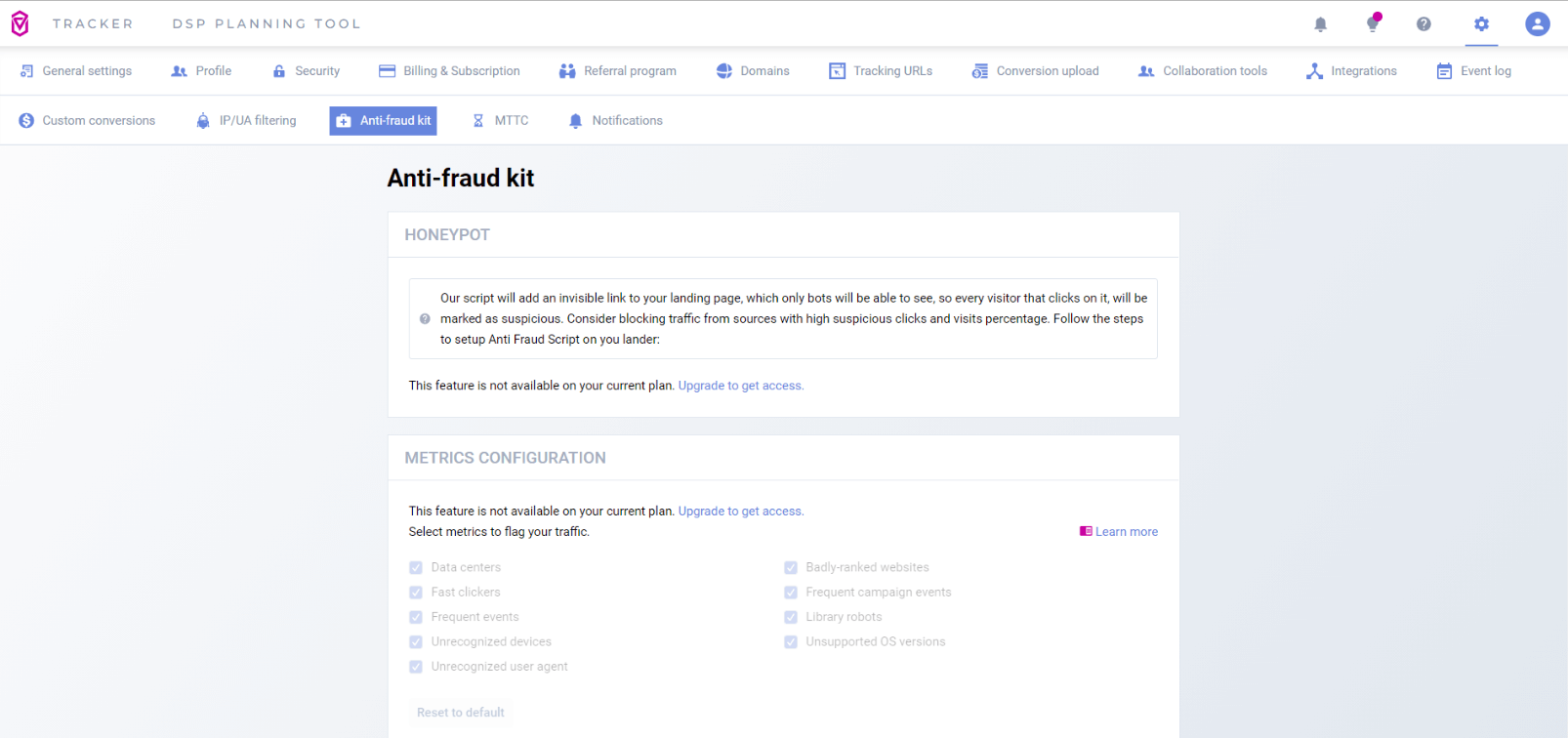Open the Profile tab
1568x738 pixels.
201,71
